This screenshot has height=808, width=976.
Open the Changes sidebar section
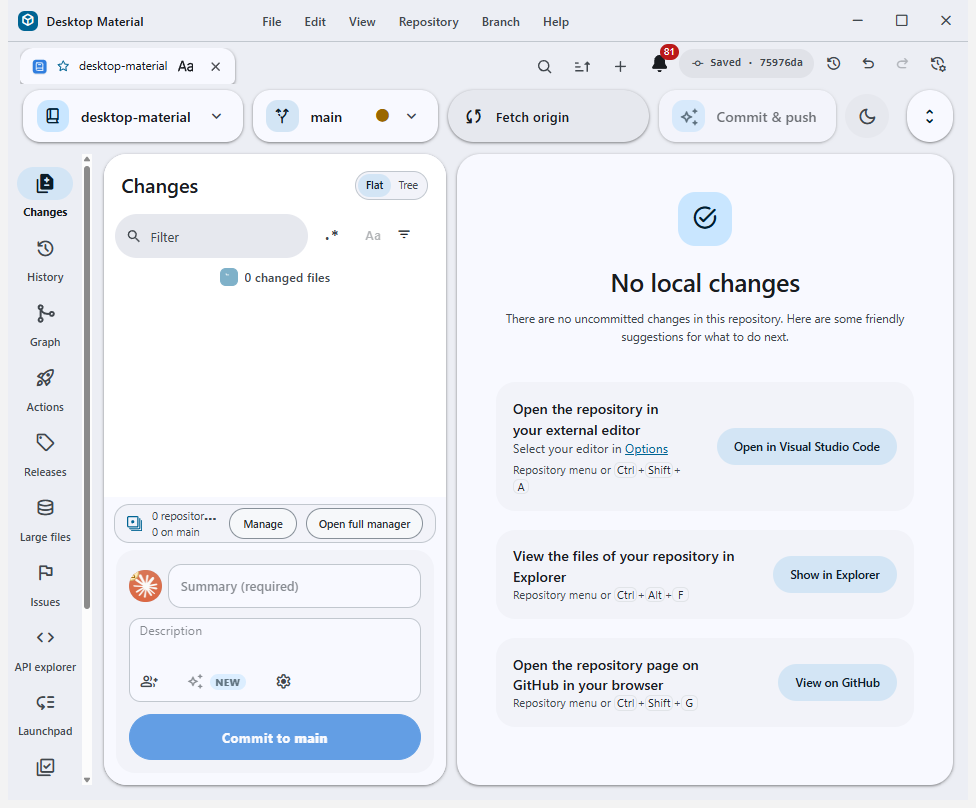coord(45,194)
